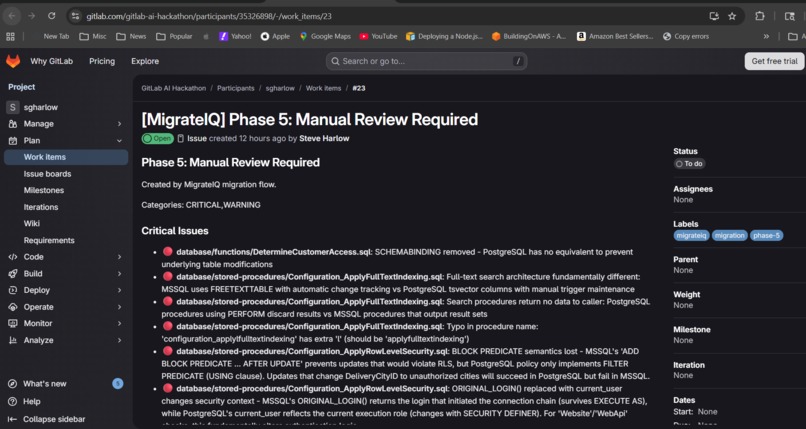
Task: Open Pricing in top navigation
Action: pos(102,61)
